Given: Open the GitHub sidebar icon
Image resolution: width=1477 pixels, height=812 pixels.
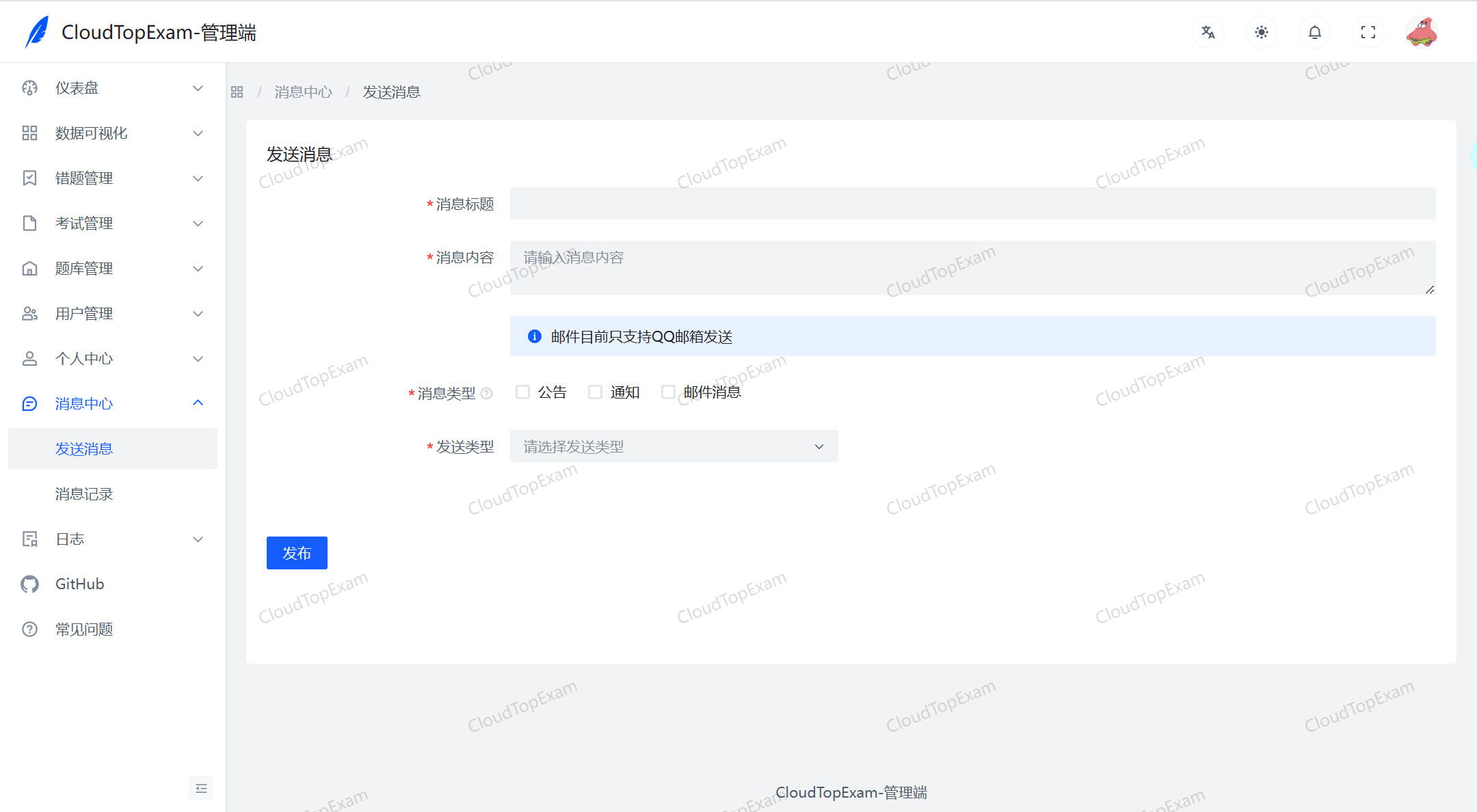Looking at the screenshot, I should (29, 584).
